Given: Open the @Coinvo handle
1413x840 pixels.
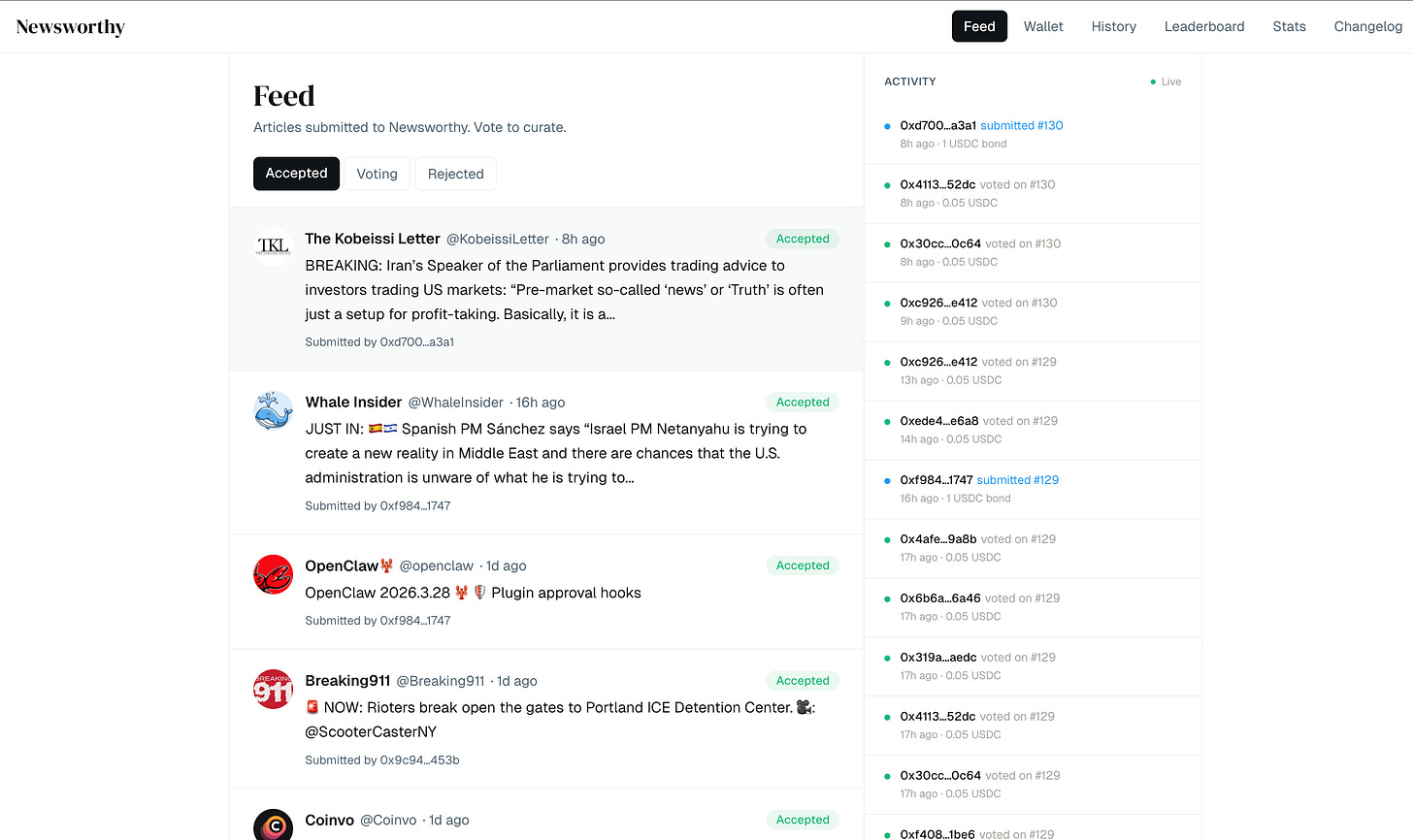Looking at the screenshot, I should (388, 820).
